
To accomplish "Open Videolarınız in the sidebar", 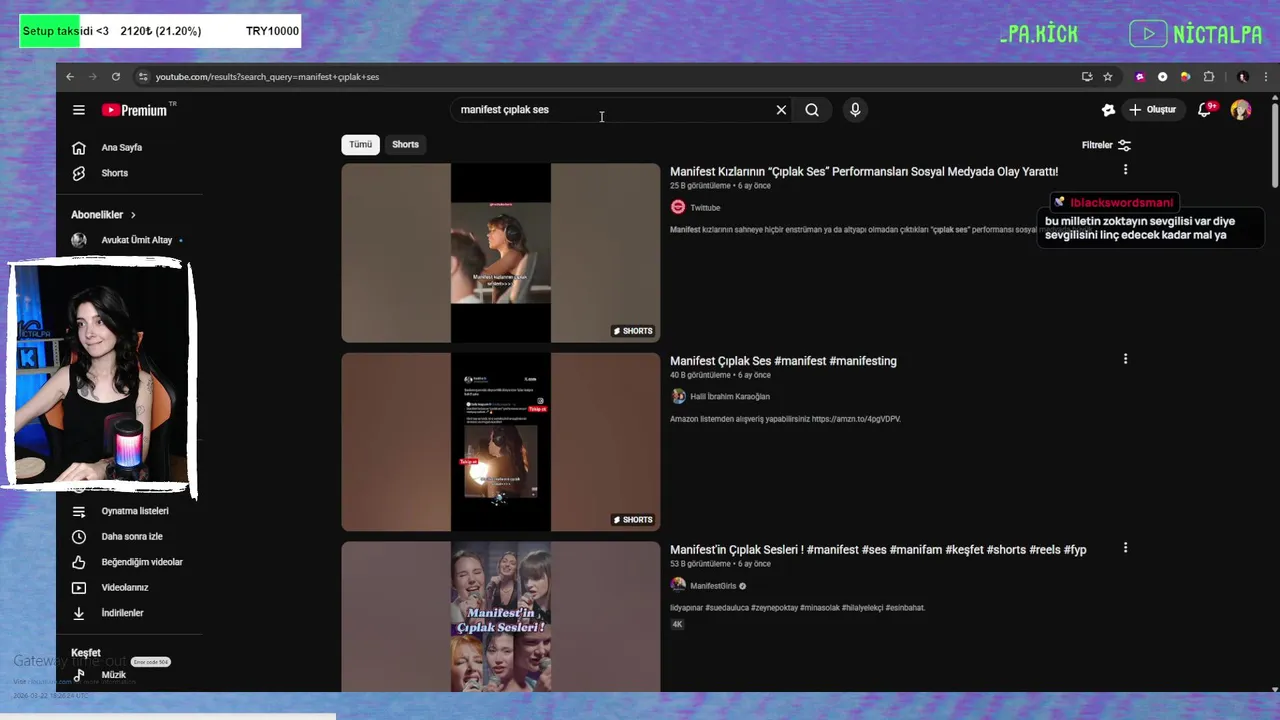I will pyautogui.click(x=124, y=588).
